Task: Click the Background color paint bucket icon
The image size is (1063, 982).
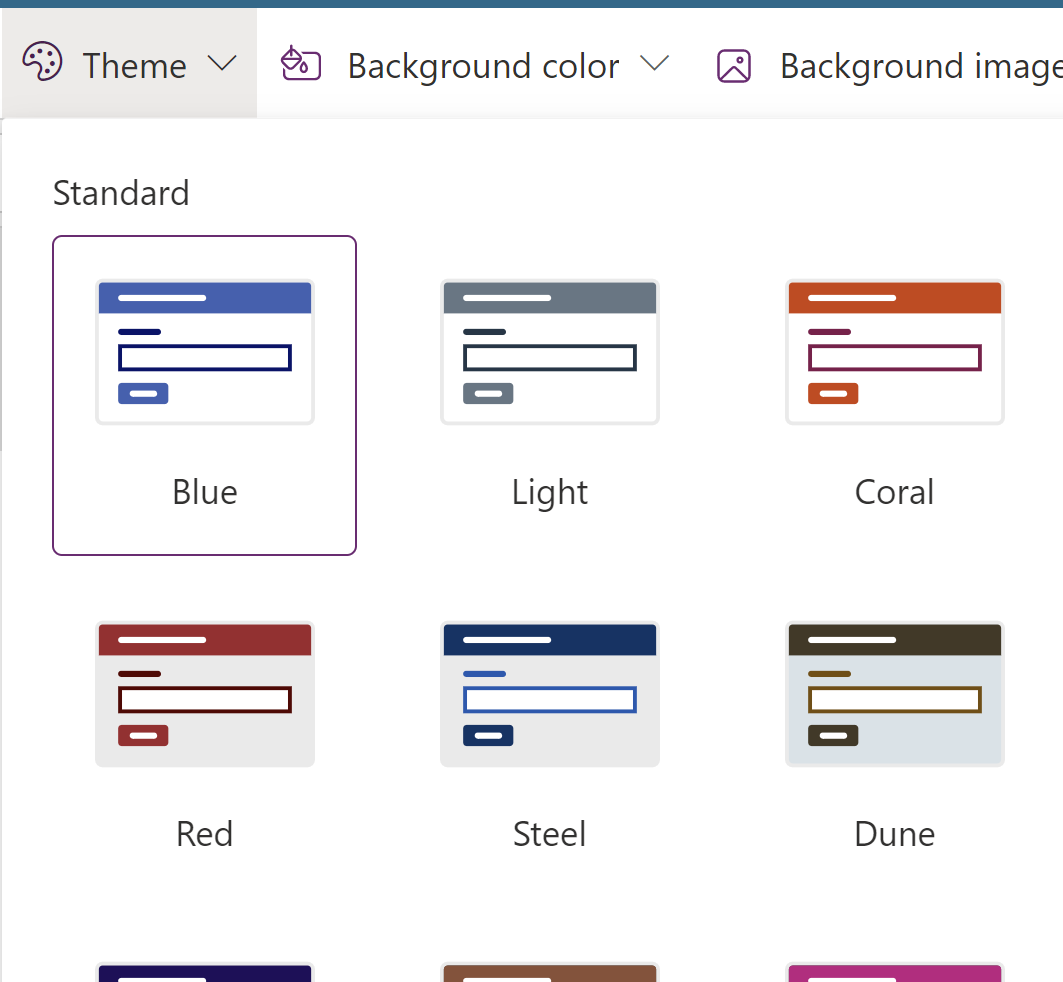Action: click(301, 63)
